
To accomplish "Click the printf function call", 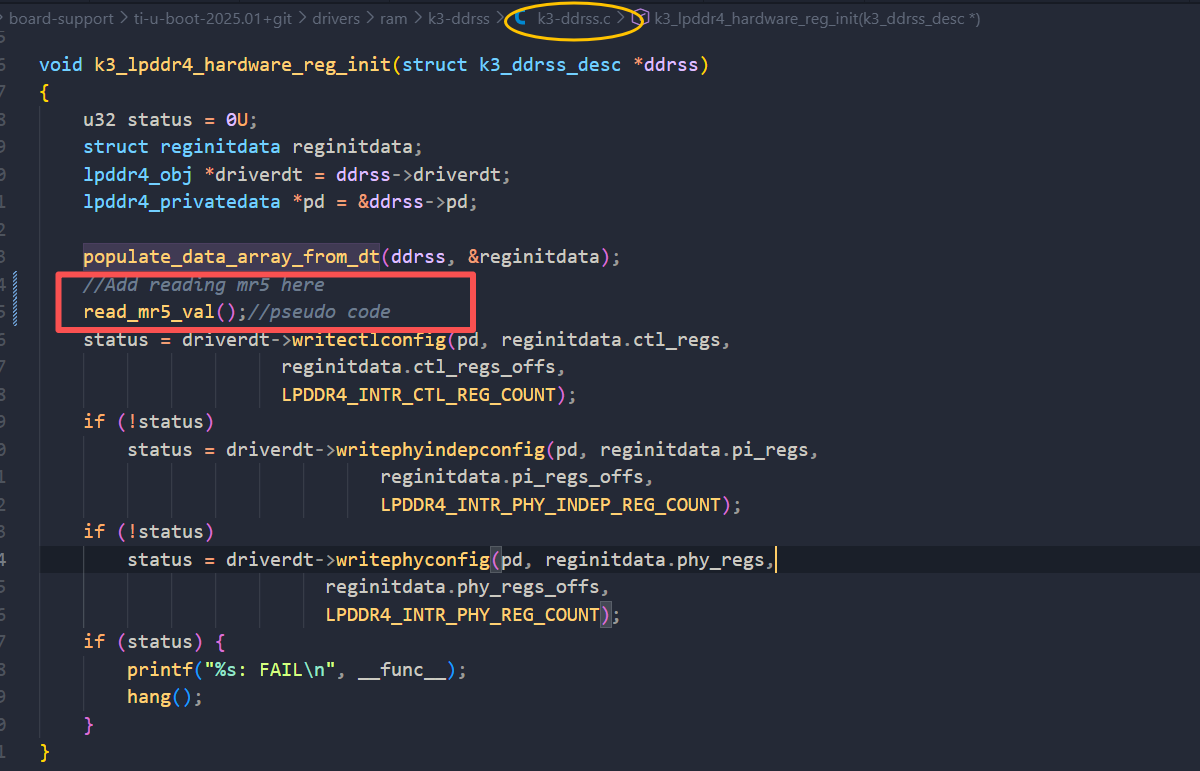I will [160, 670].
